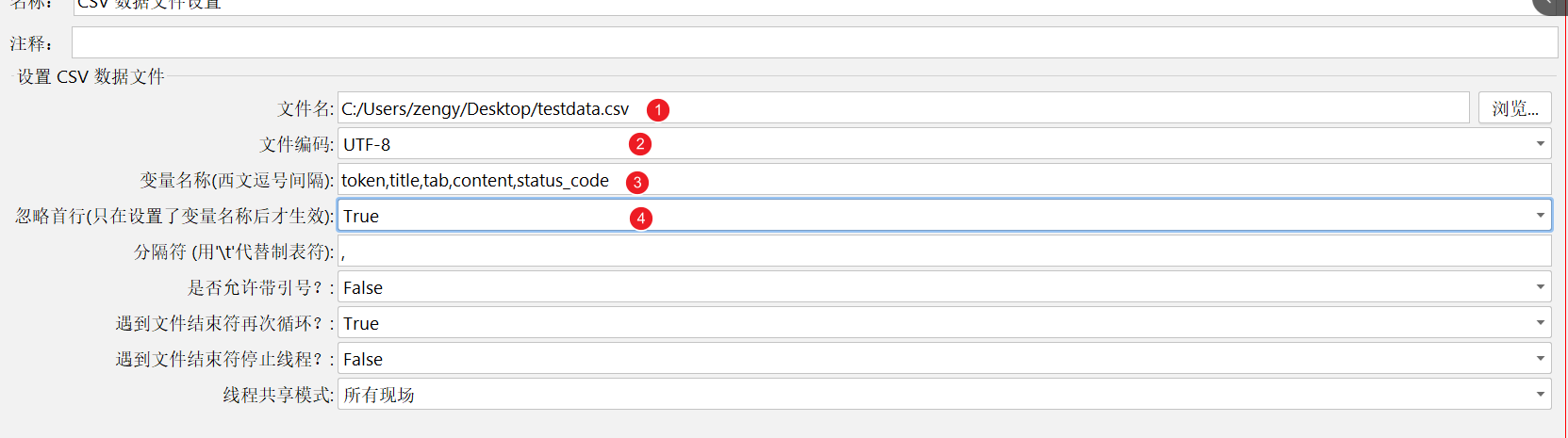The image size is (1568, 438).
Task: Click the 浏览... browse button
Action: 1514,108
